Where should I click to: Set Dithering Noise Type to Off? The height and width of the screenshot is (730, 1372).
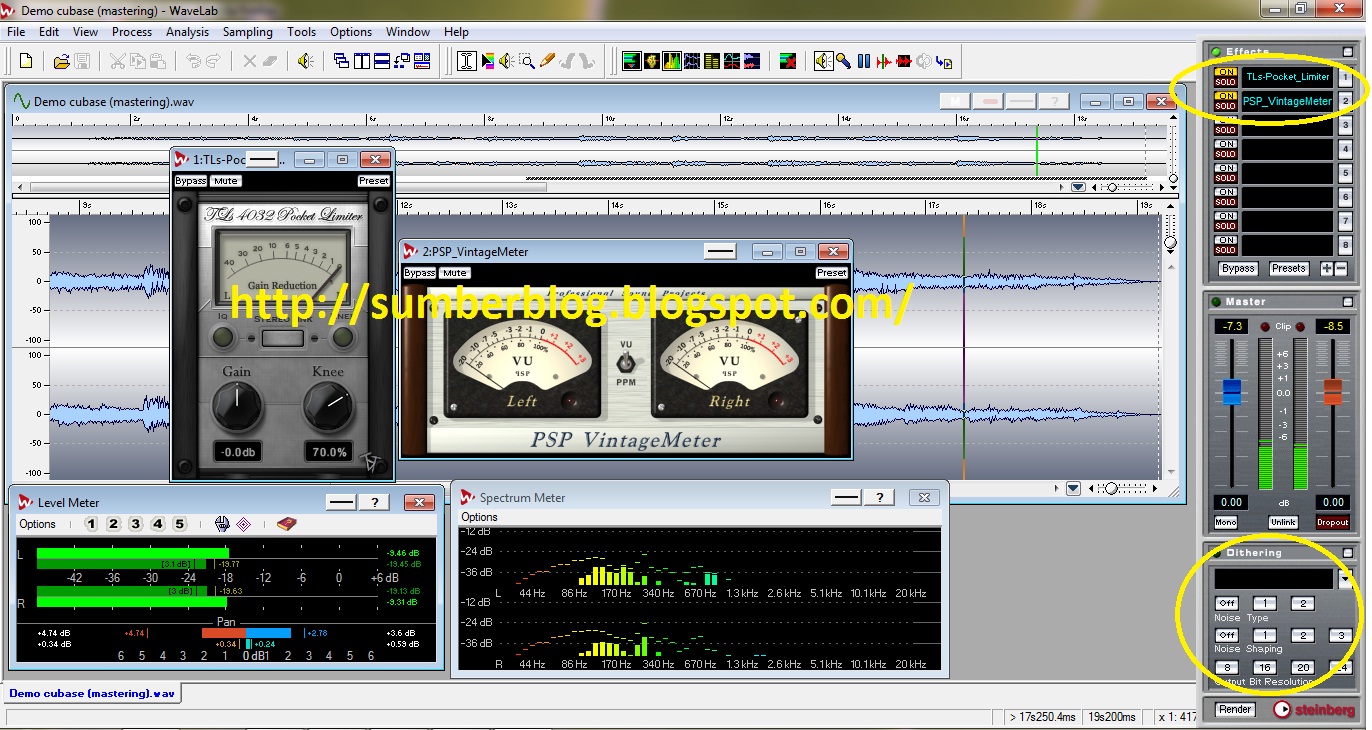(1226, 603)
